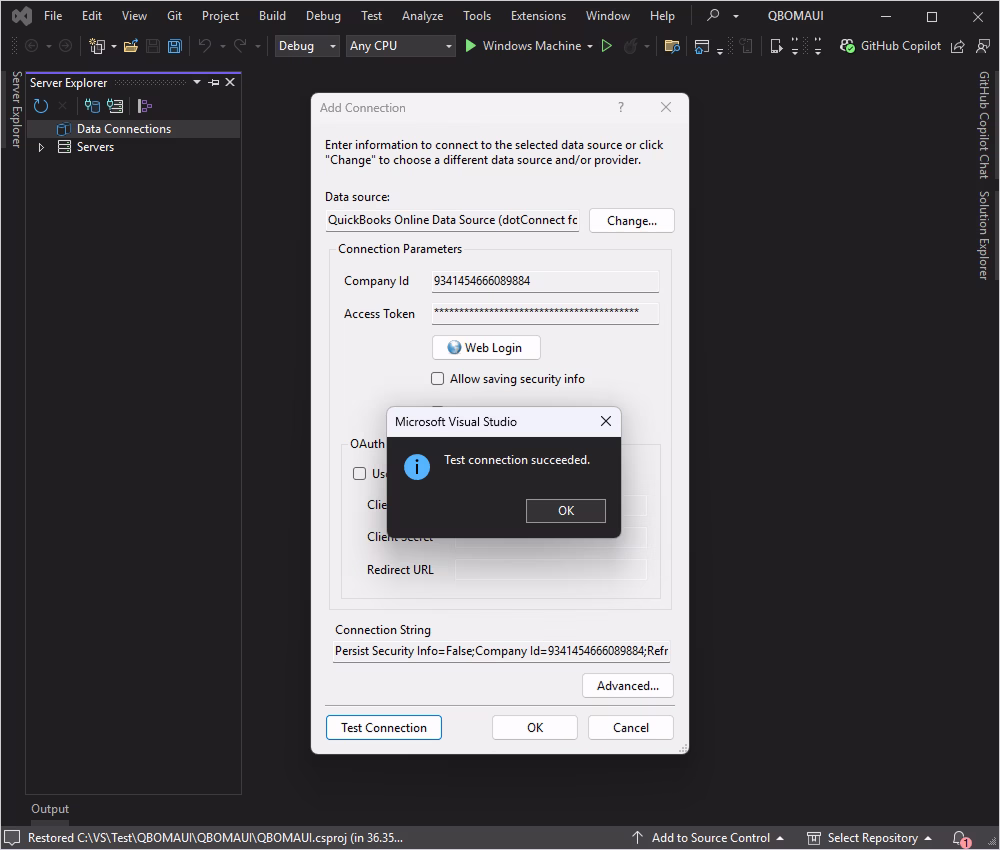Open the Any CPU platform dropdown

coord(401,46)
